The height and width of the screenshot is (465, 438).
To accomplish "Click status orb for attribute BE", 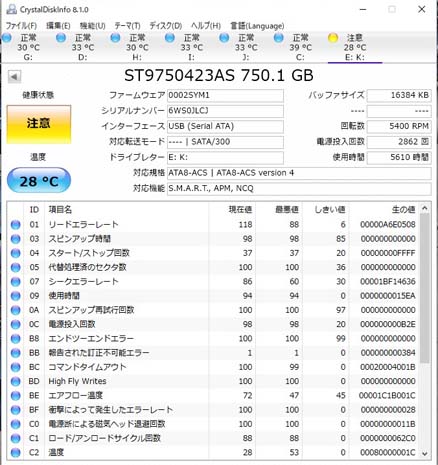I will [x=15, y=396].
